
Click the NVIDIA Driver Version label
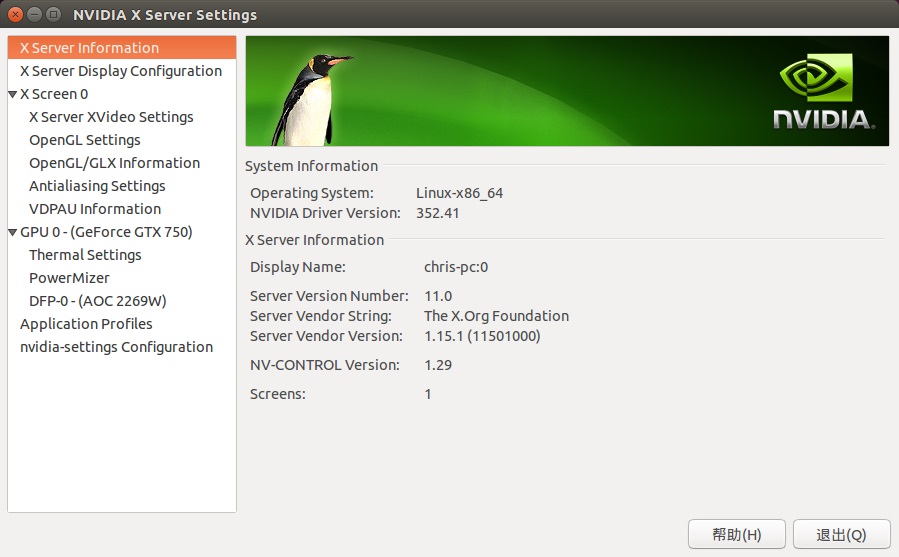[325, 213]
